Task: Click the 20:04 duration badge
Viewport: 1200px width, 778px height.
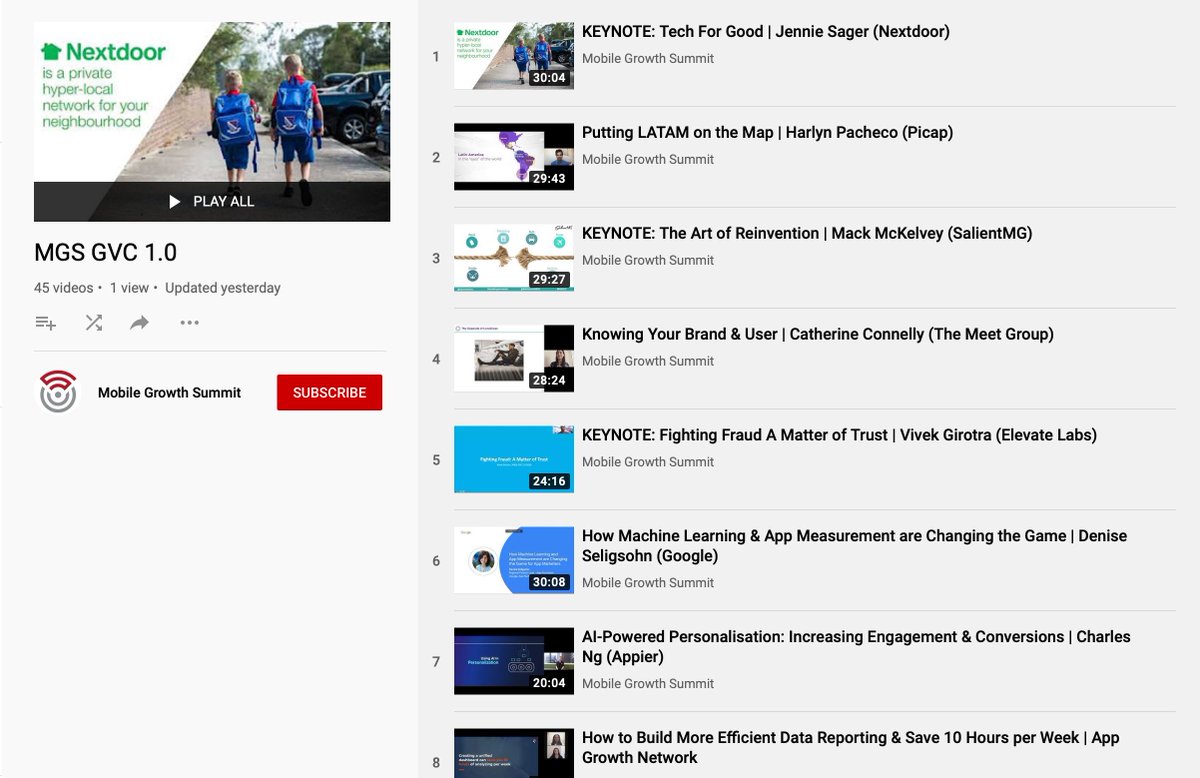Action: tap(549, 684)
